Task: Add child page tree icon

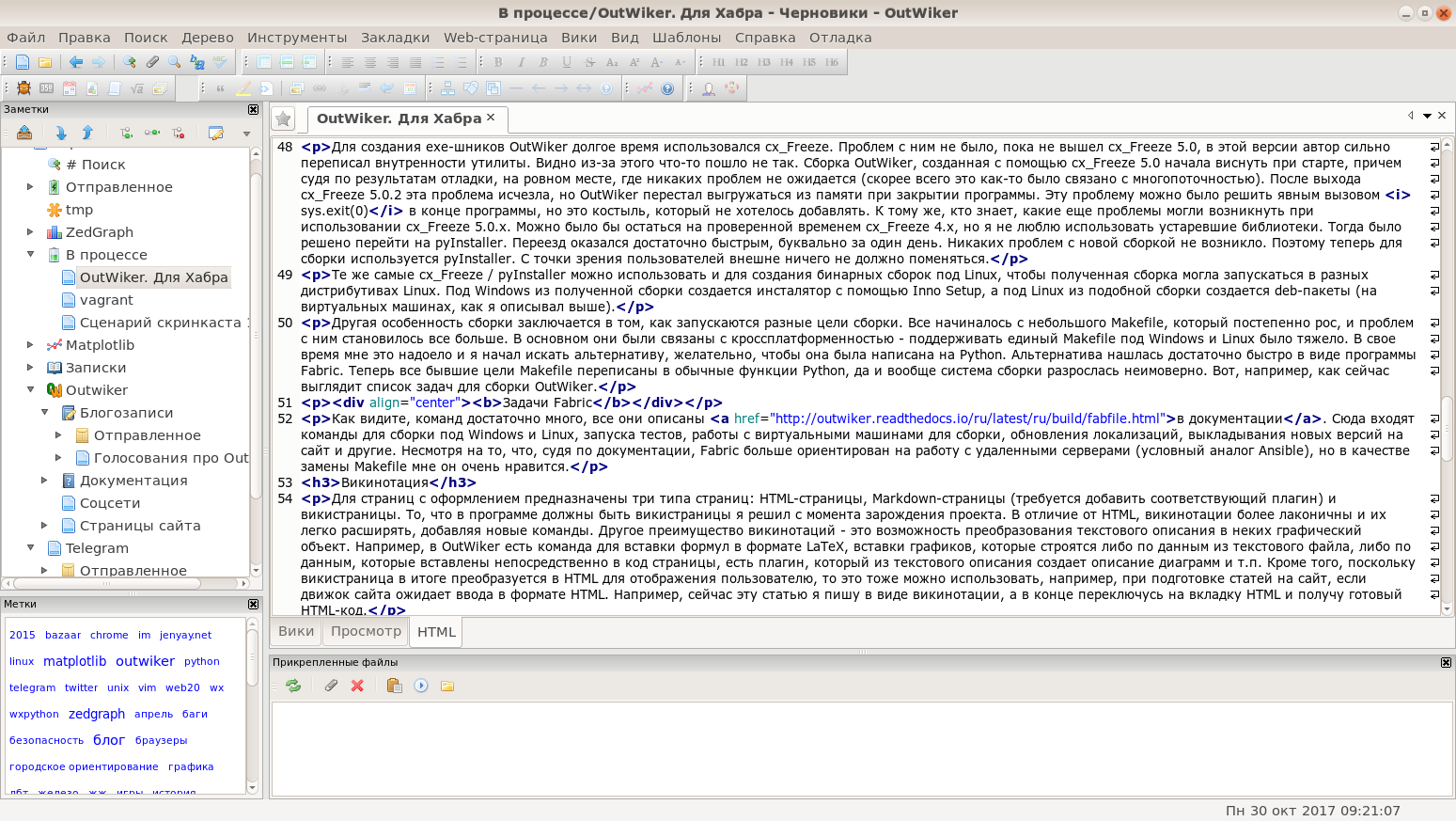Action: [126, 133]
